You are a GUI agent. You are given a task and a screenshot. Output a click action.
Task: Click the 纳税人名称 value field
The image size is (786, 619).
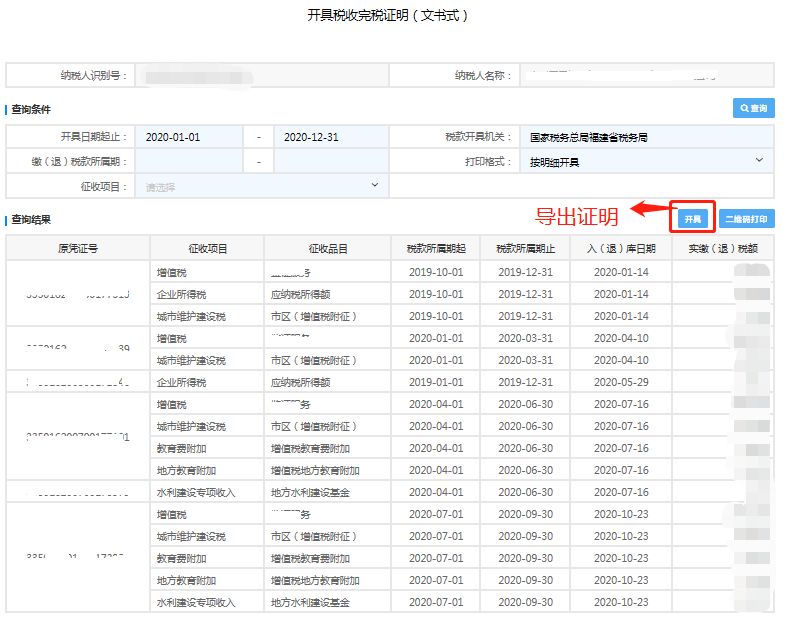(647, 75)
